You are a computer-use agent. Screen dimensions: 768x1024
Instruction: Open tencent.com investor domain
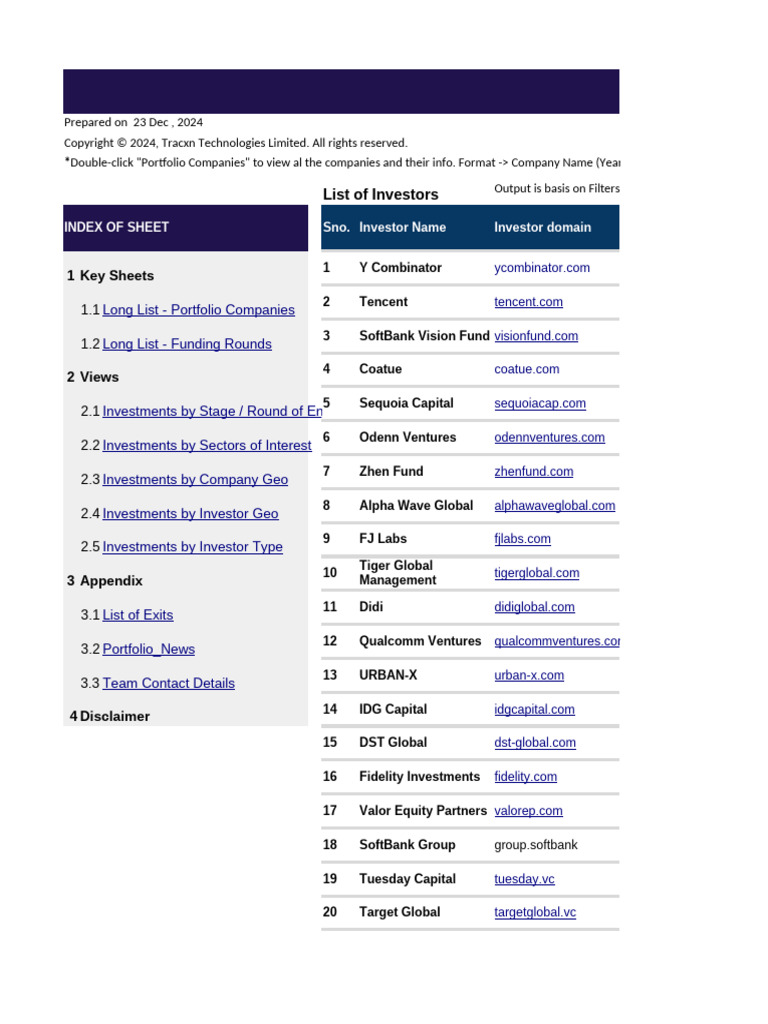(528, 302)
